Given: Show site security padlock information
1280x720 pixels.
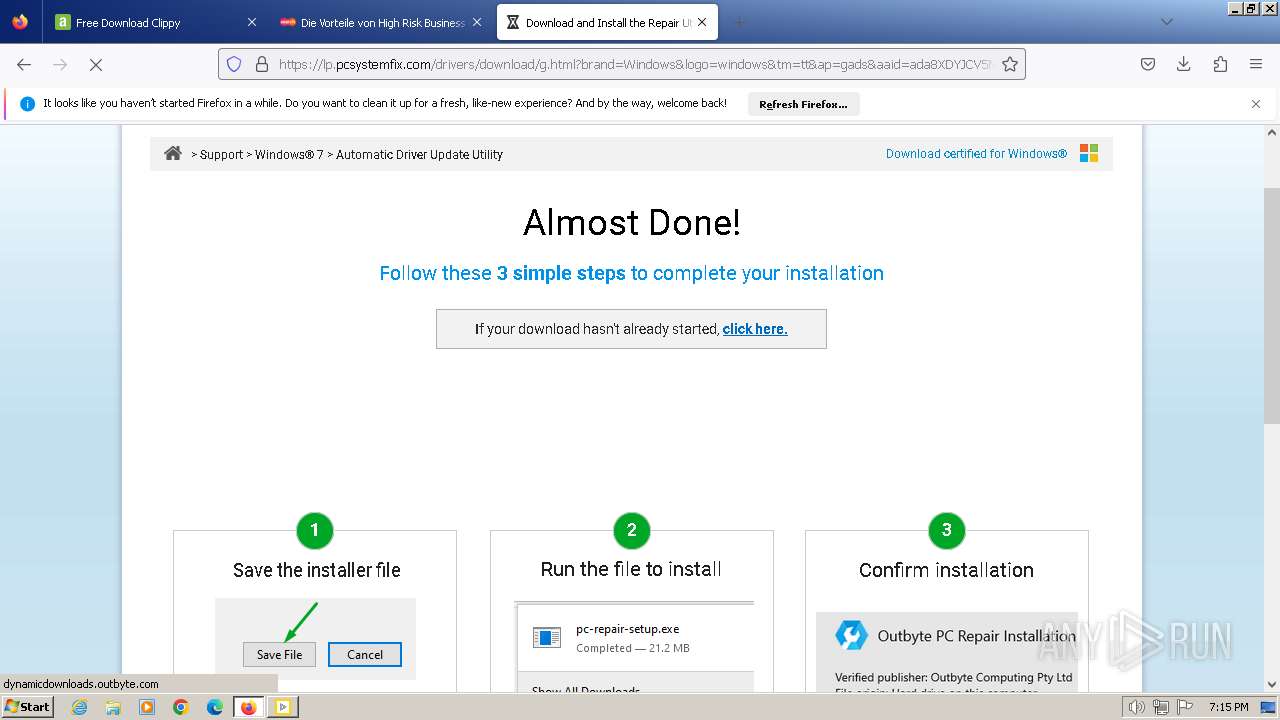Looking at the screenshot, I should (262, 64).
